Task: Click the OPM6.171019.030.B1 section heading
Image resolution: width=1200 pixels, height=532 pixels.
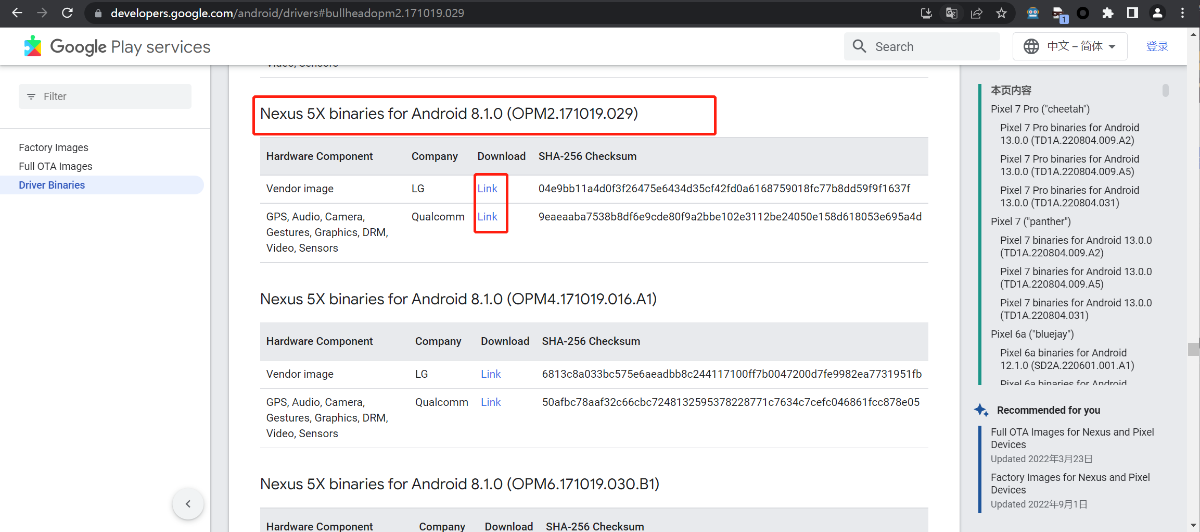Action: (460, 484)
